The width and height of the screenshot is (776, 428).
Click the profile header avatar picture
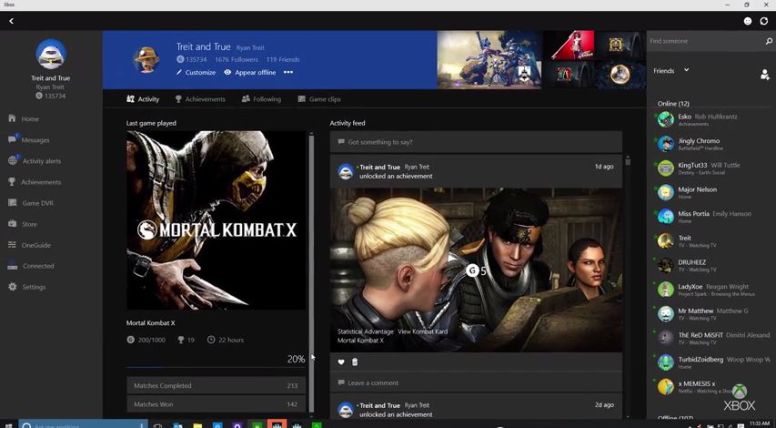pyautogui.click(x=146, y=60)
